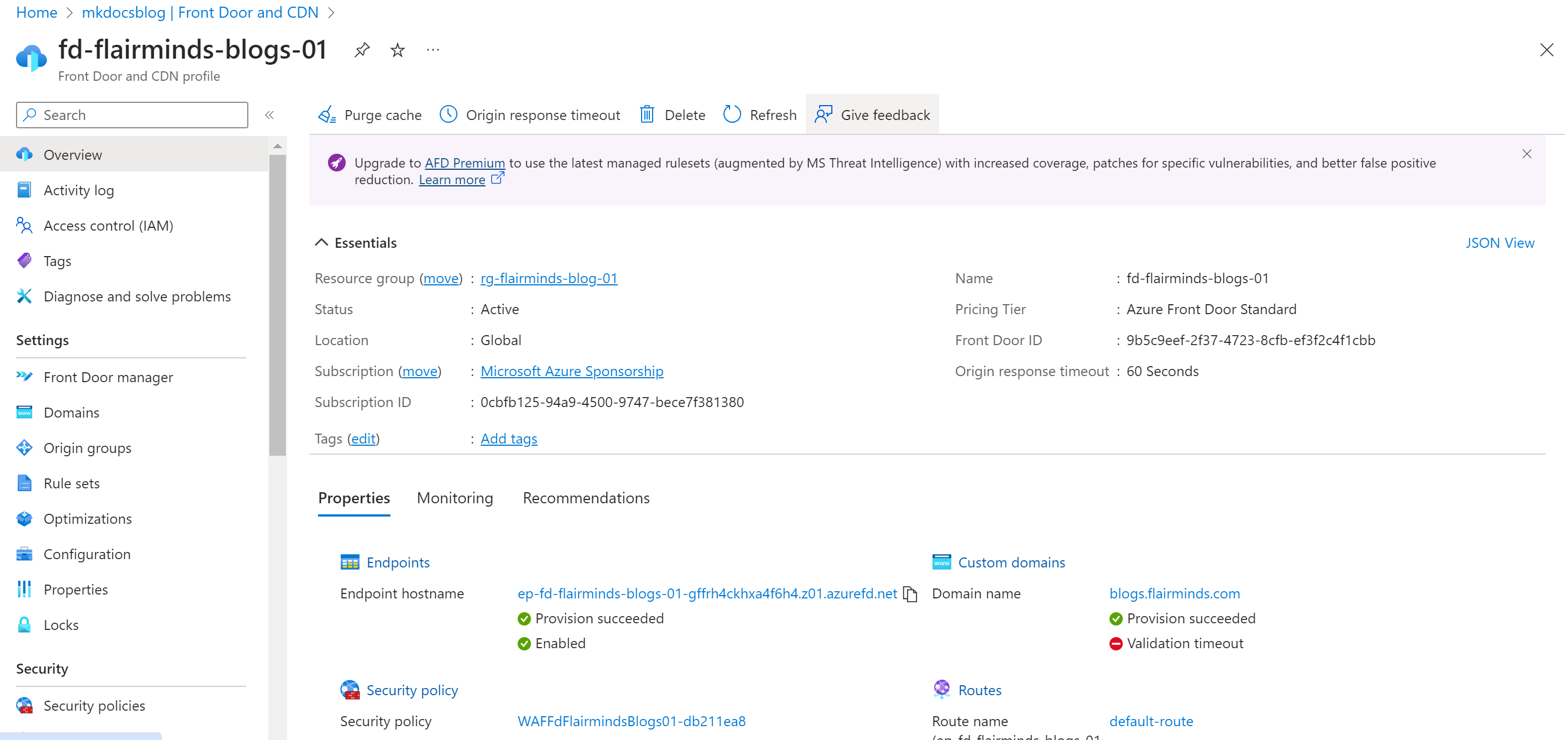Go to Home breadcrumb
This screenshot has width=1568, height=740.
37,12
